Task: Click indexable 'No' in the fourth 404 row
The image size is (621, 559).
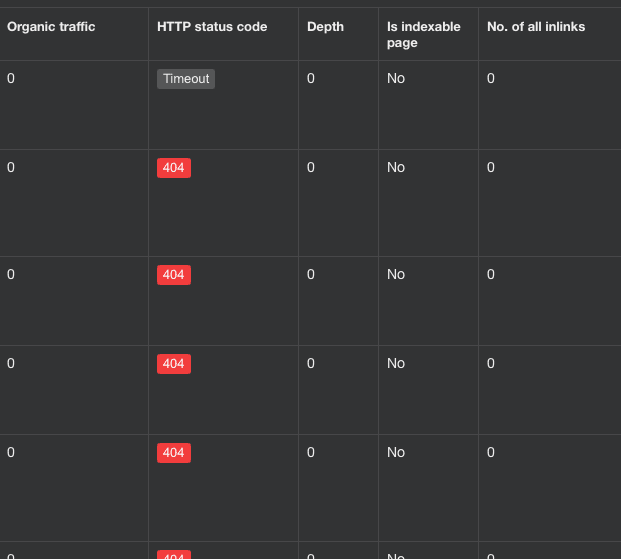Action: tap(396, 453)
